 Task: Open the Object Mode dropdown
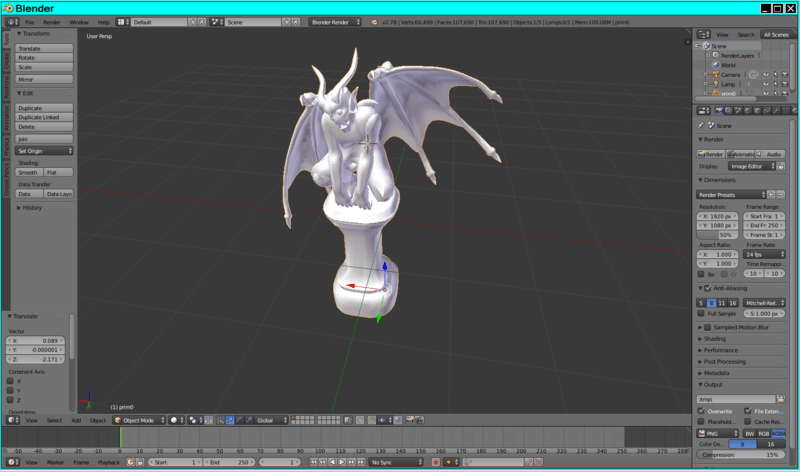pyautogui.click(x=138, y=420)
